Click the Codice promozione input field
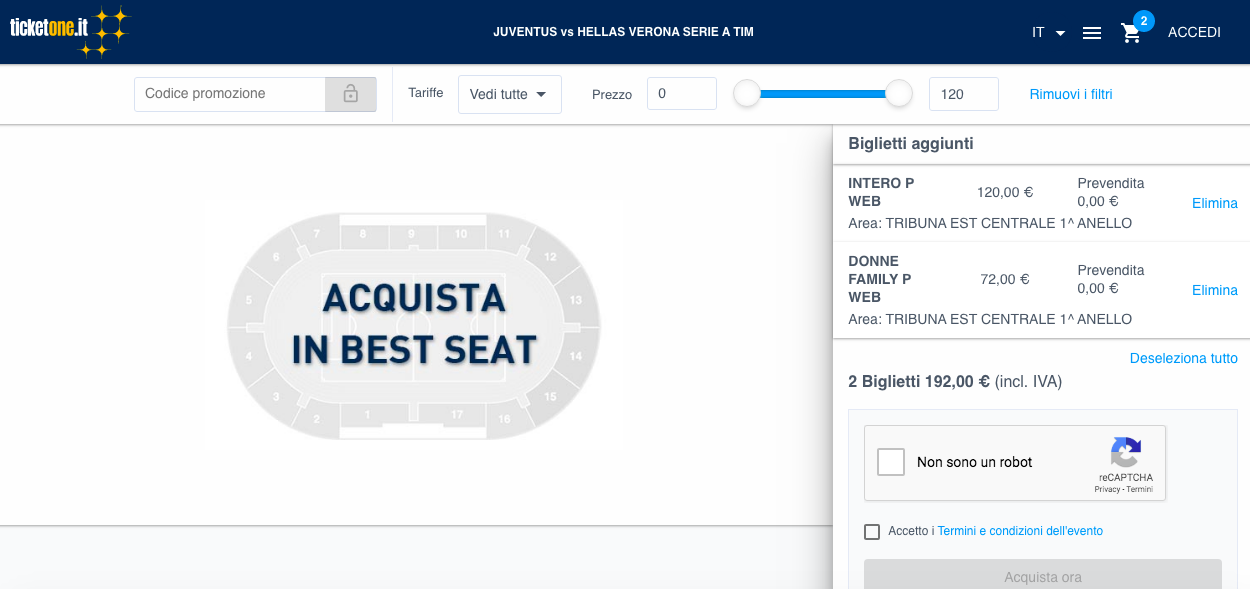 tap(230, 94)
